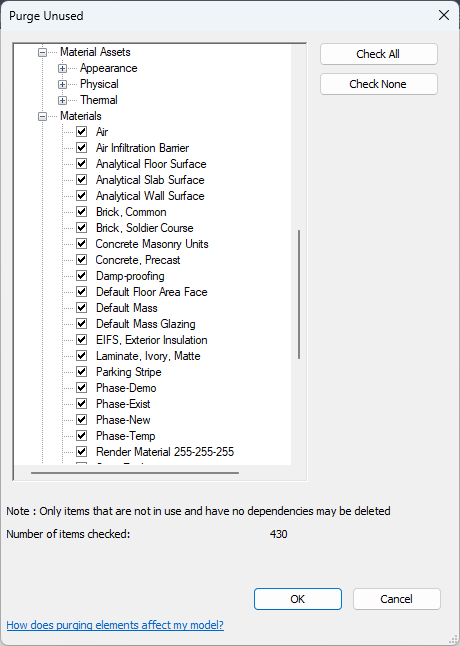Expand the Thermal assets node
This screenshot has width=460, height=646.
[62, 101]
